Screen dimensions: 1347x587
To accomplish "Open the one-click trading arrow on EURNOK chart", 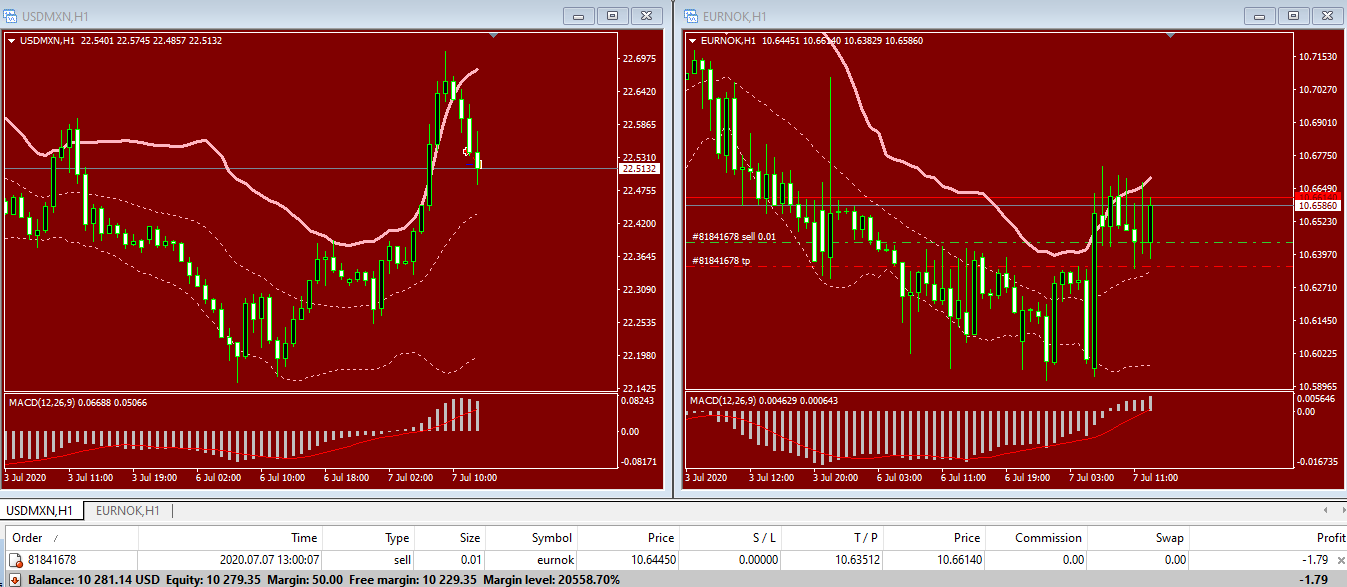I will click(693, 41).
